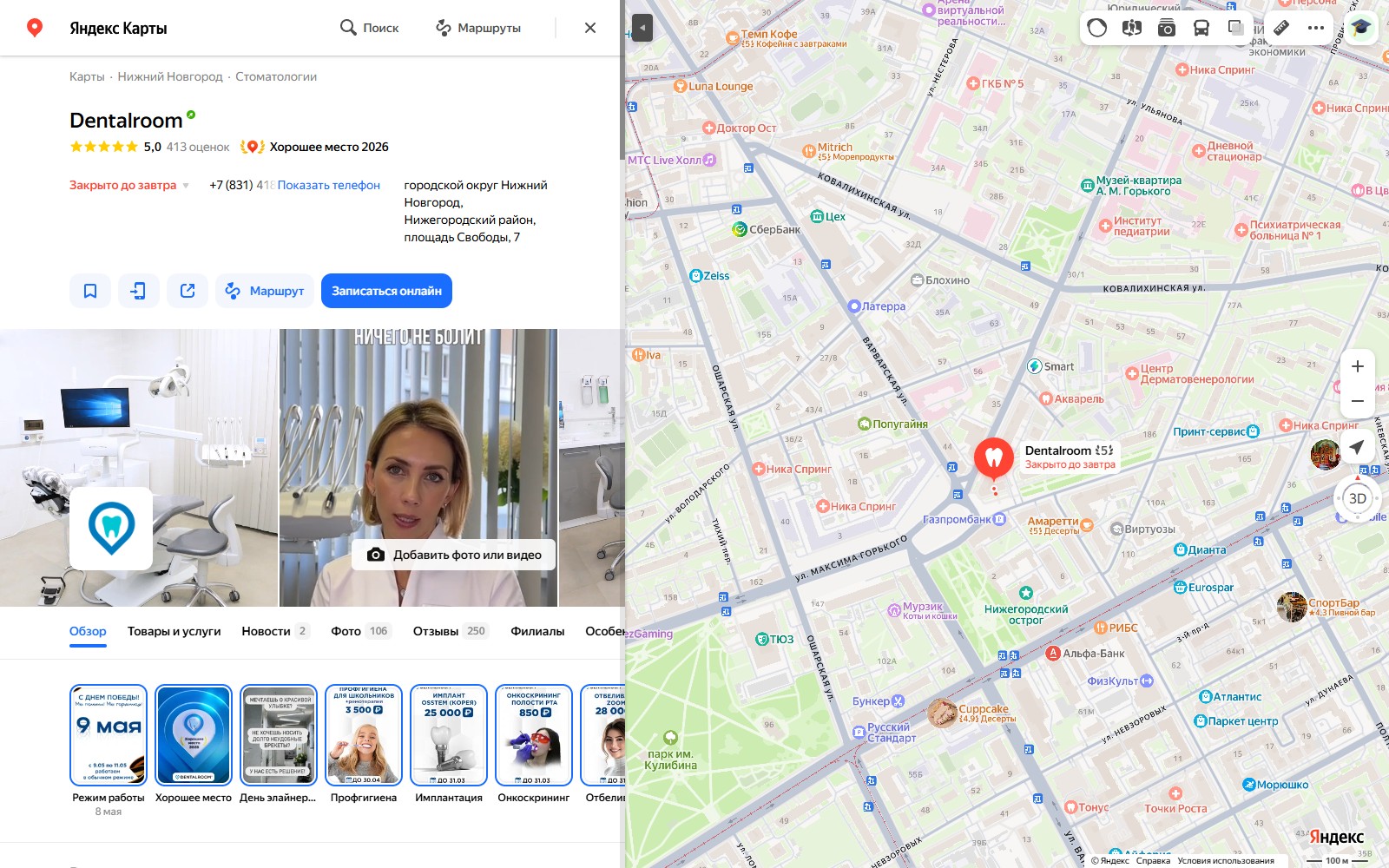Screen dimensions: 1389x868
Task: Click the Yandex Maps red pin logo
Action: (x=35, y=28)
